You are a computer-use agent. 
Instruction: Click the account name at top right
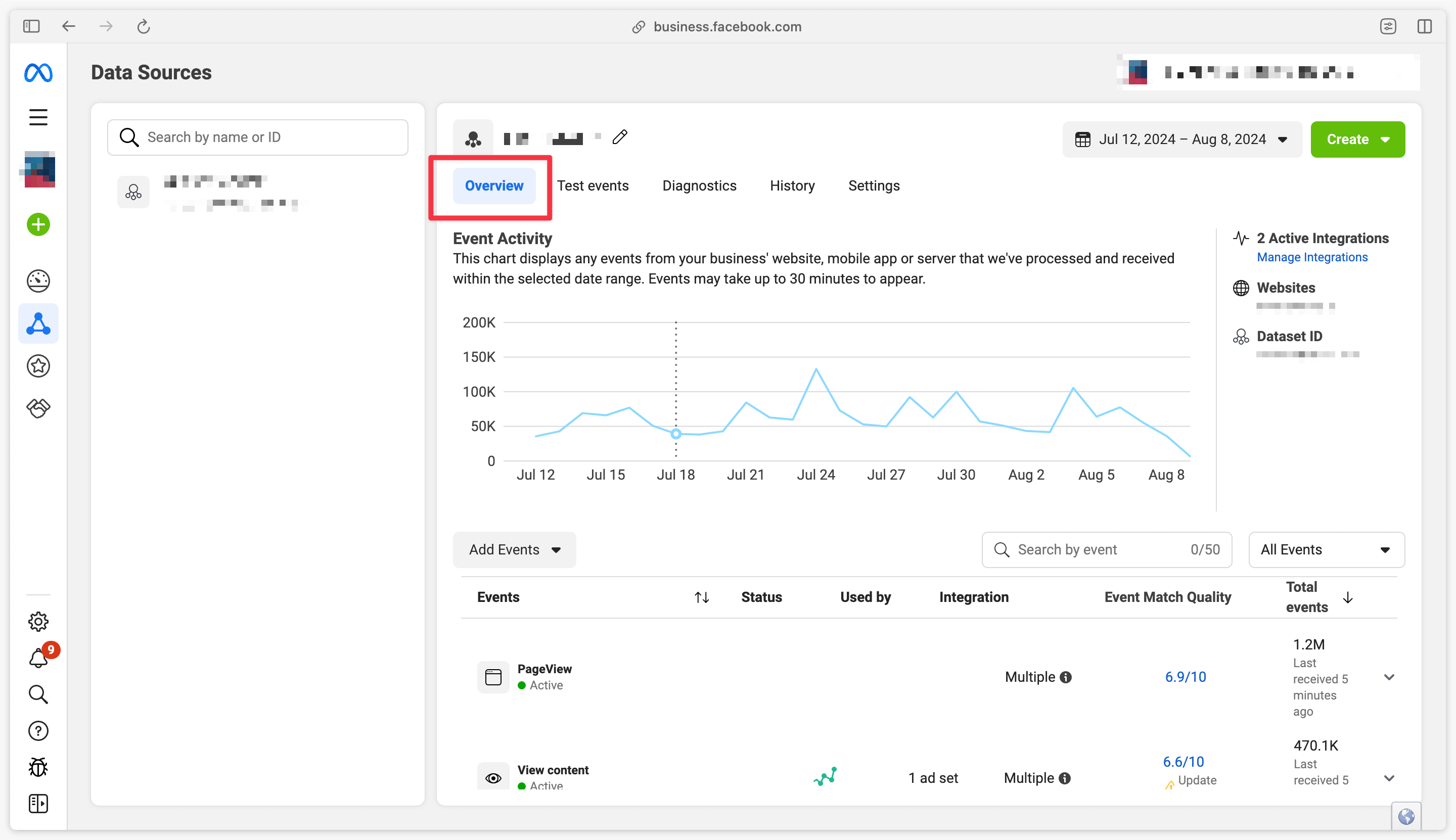(x=1259, y=73)
